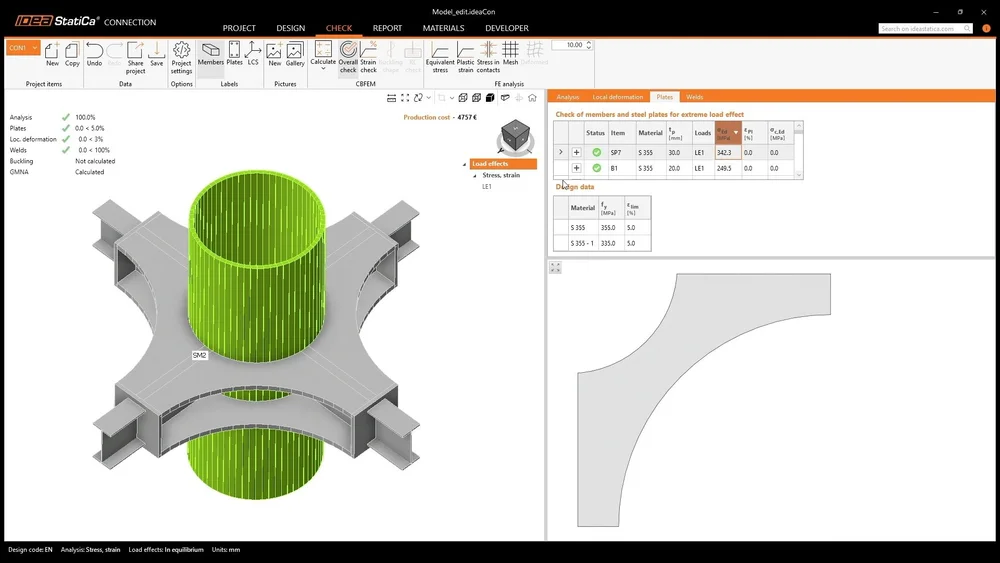Click the SM2 member label

click(x=200, y=355)
